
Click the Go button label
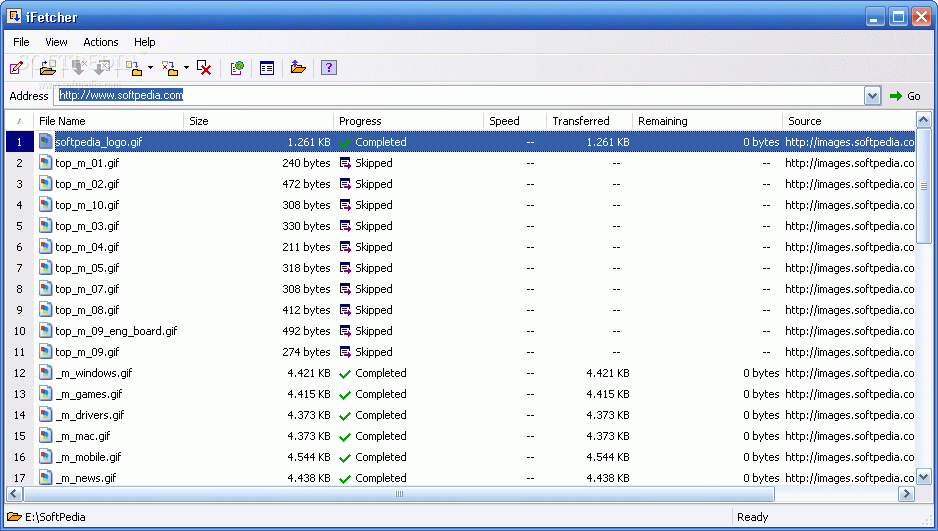(913, 96)
